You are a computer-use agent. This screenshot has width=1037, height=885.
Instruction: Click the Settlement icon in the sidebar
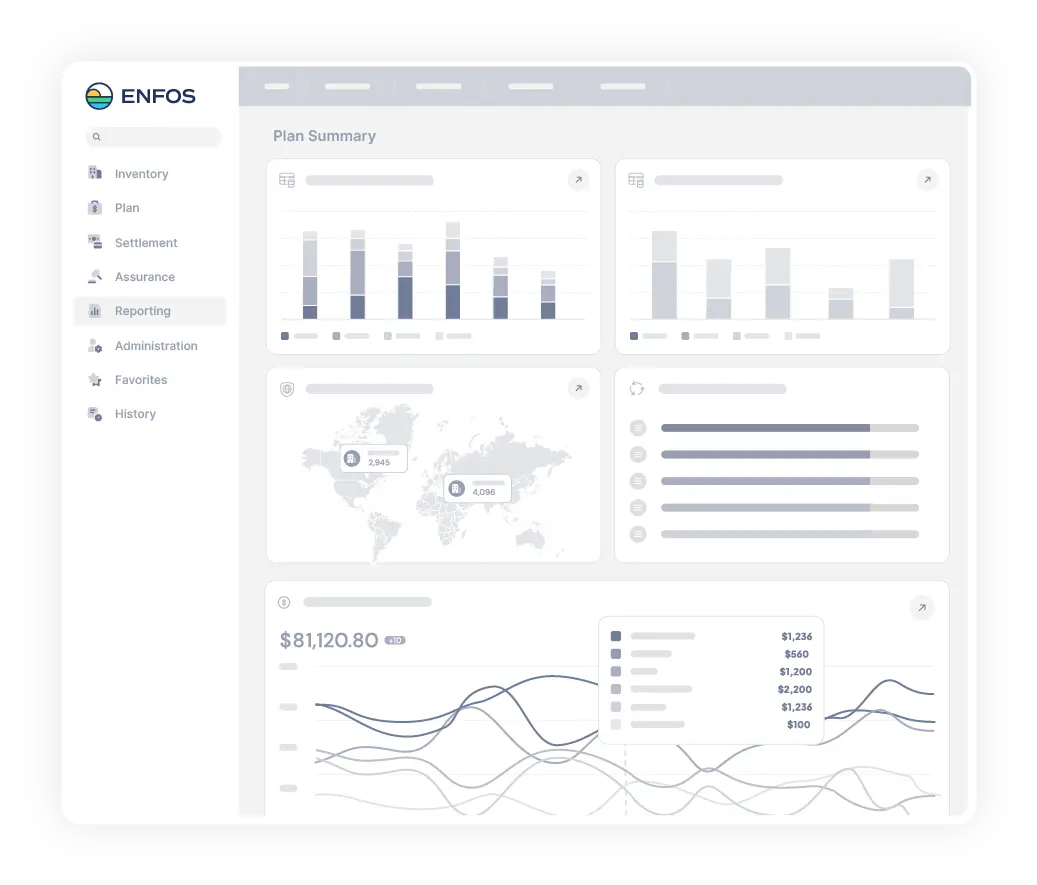[x=94, y=242]
